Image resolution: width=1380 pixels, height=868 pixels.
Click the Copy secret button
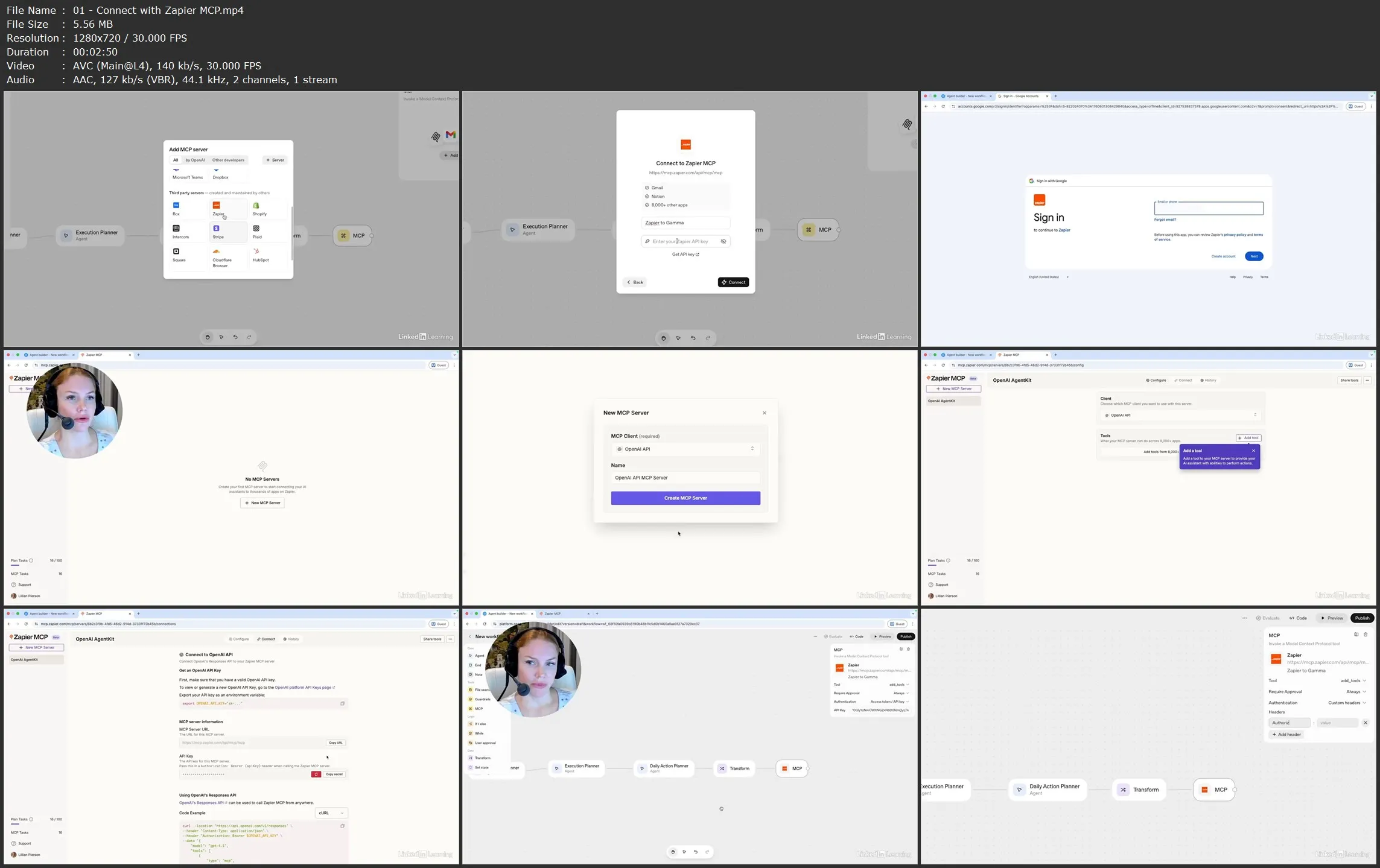334,774
